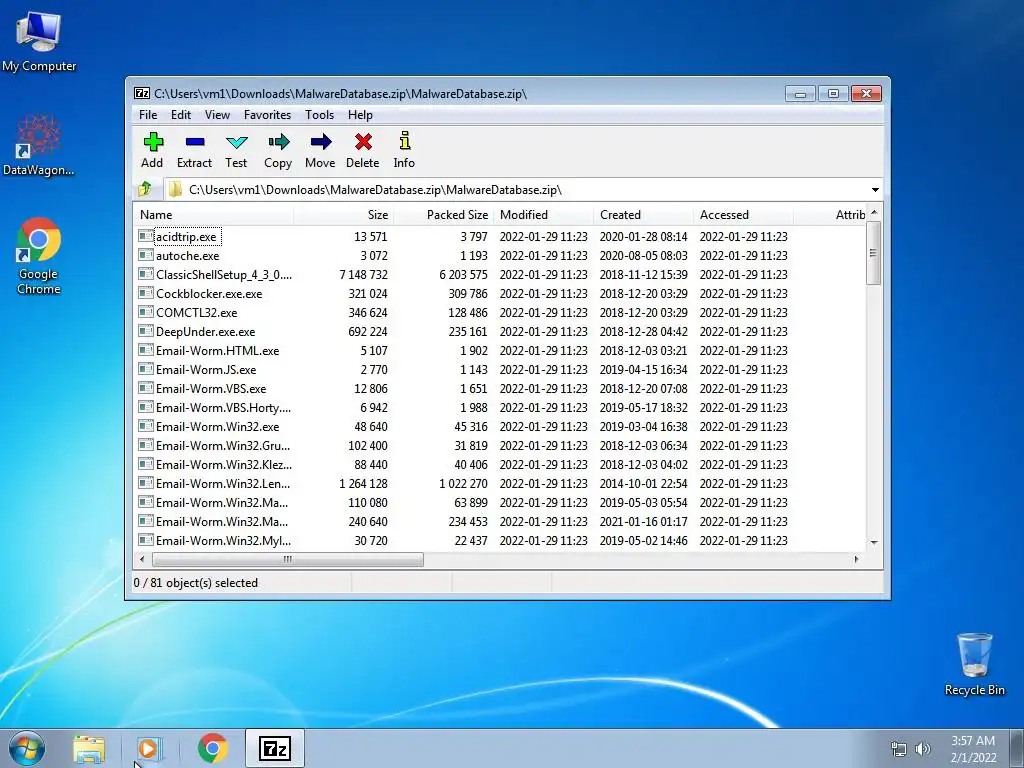1024x768 pixels.
Task: Sort by Packed Size column header
Action: 443,215
